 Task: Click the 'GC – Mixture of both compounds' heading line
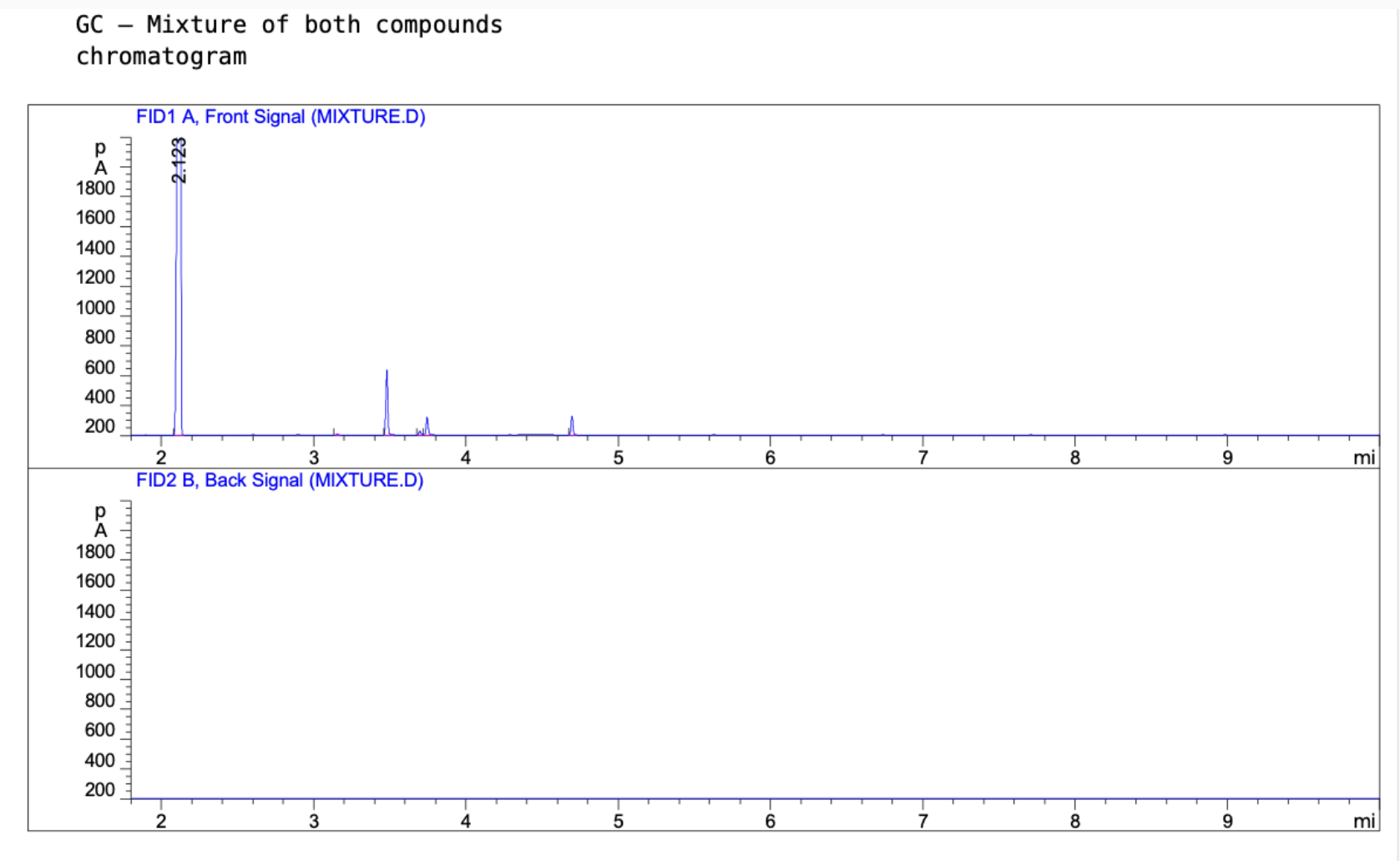[x=289, y=25]
